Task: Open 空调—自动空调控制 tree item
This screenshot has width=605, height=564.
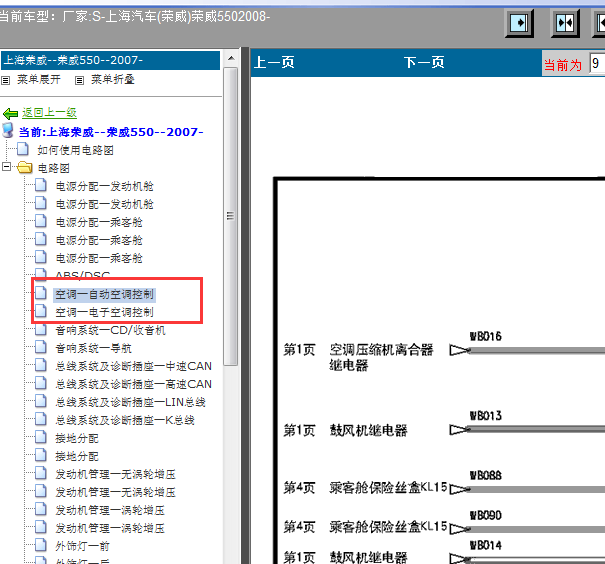Action: click(105, 294)
